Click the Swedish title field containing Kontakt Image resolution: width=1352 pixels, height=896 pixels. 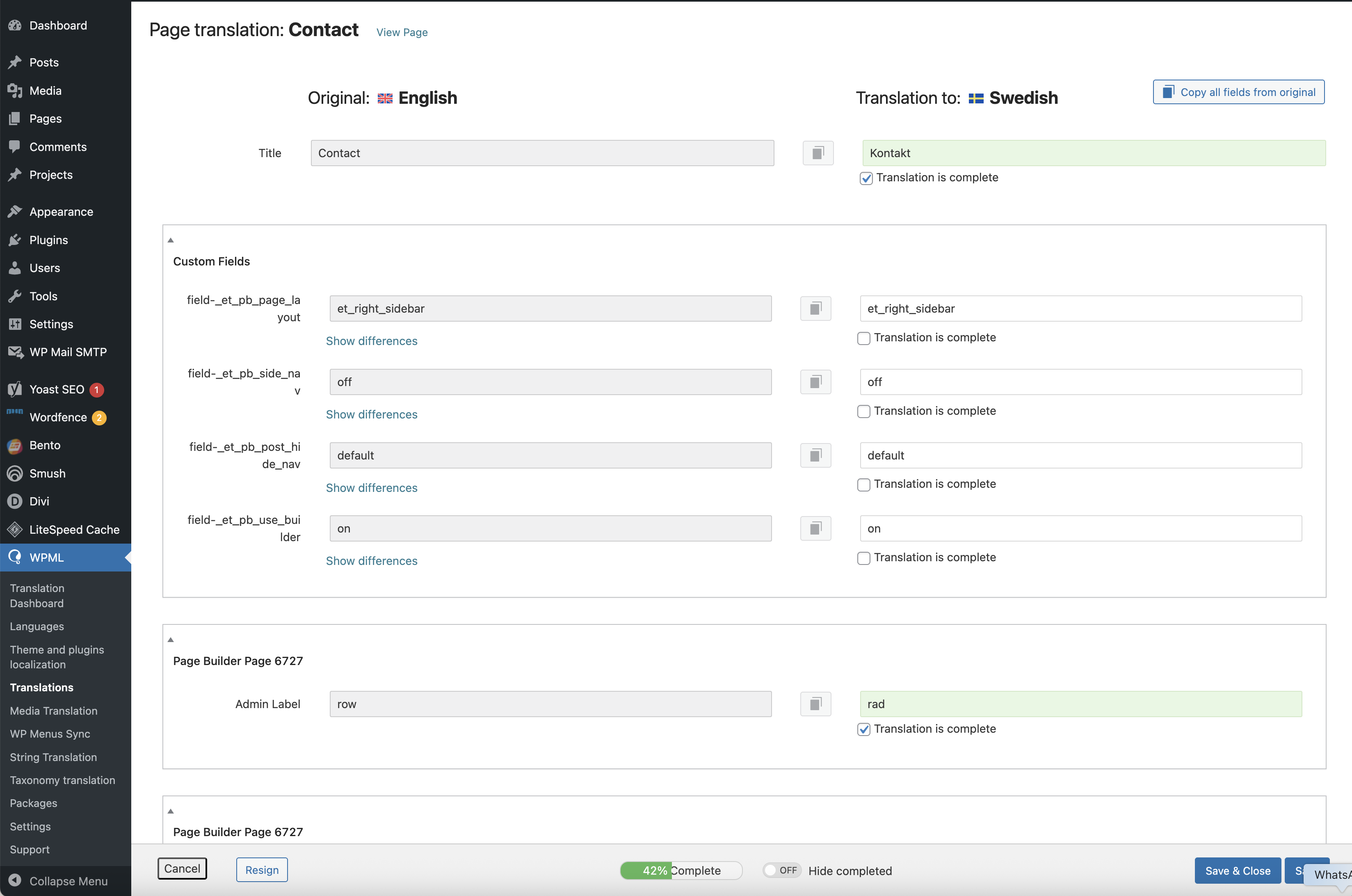click(x=1093, y=153)
